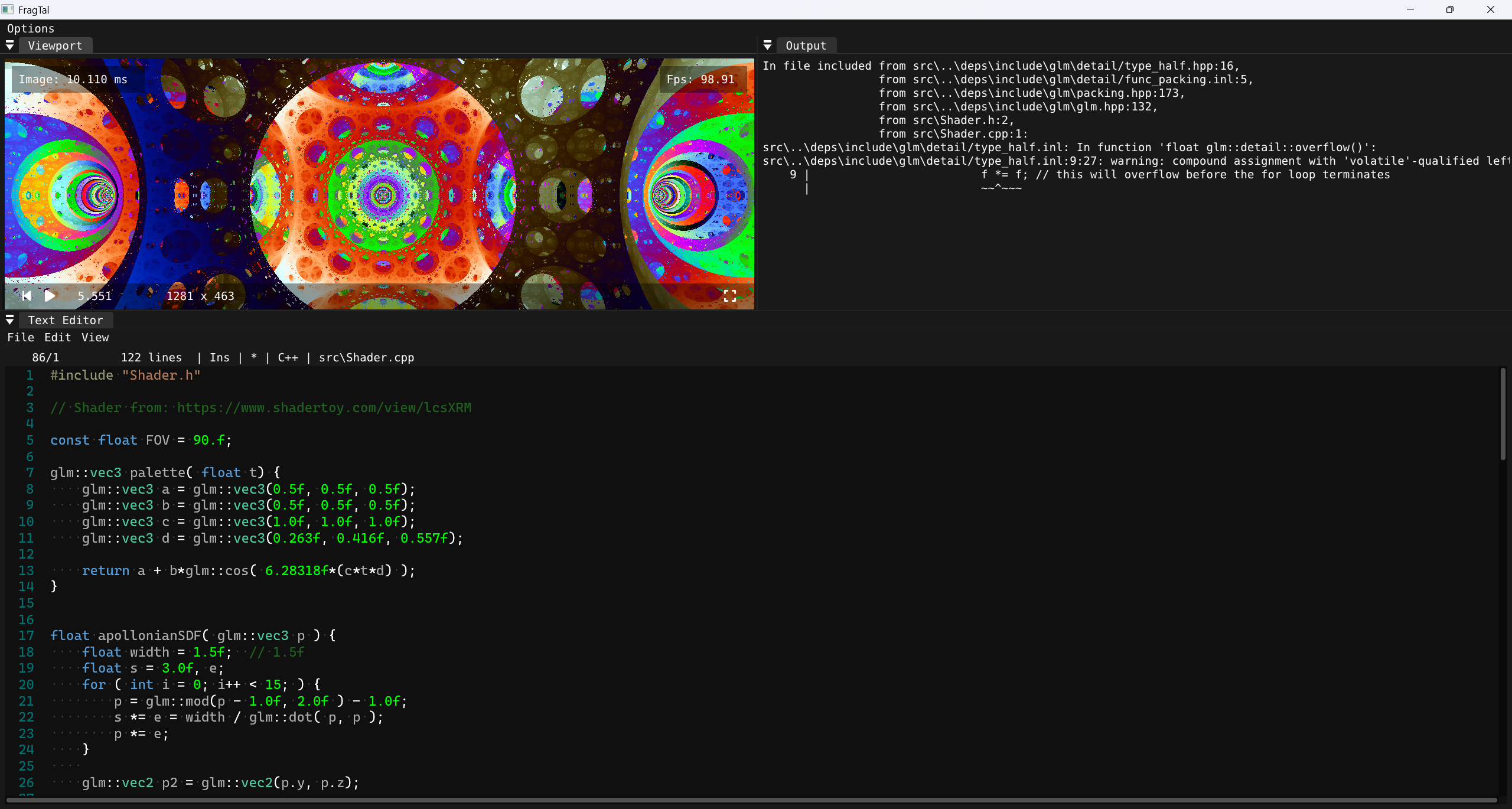This screenshot has width=1512, height=809.
Task: Open the Options menu
Action: (31, 28)
